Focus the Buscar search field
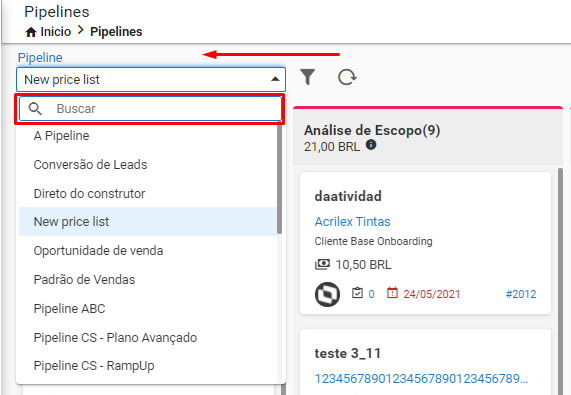Viewport: 571px width, 395px height. pyautogui.click(x=150, y=108)
